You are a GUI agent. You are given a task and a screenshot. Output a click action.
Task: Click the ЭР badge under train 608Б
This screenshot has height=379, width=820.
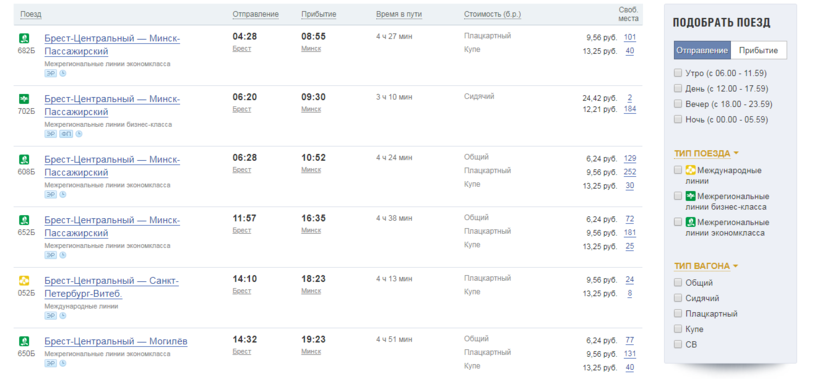(50, 194)
